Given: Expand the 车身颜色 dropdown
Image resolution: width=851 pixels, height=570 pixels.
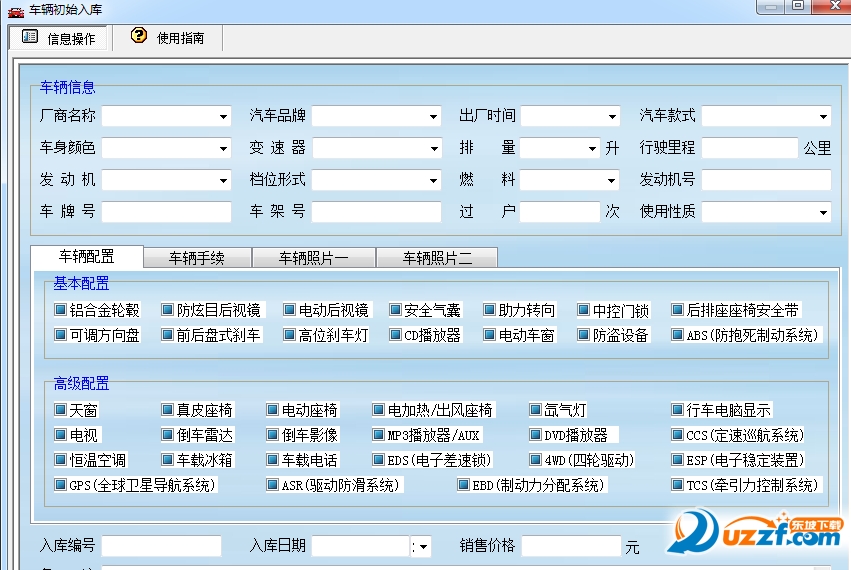Looking at the screenshot, I should [x=223, y=148].
